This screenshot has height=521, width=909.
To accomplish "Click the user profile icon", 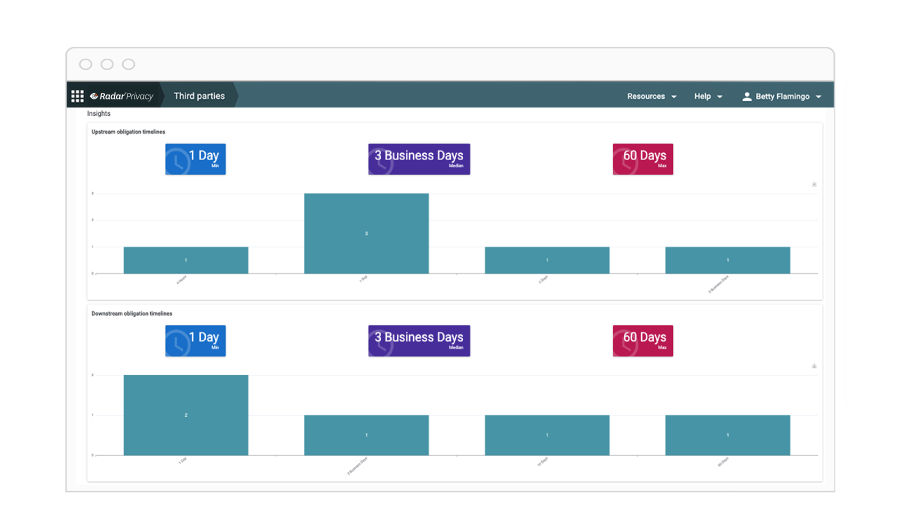I will (x=746, y=97).
